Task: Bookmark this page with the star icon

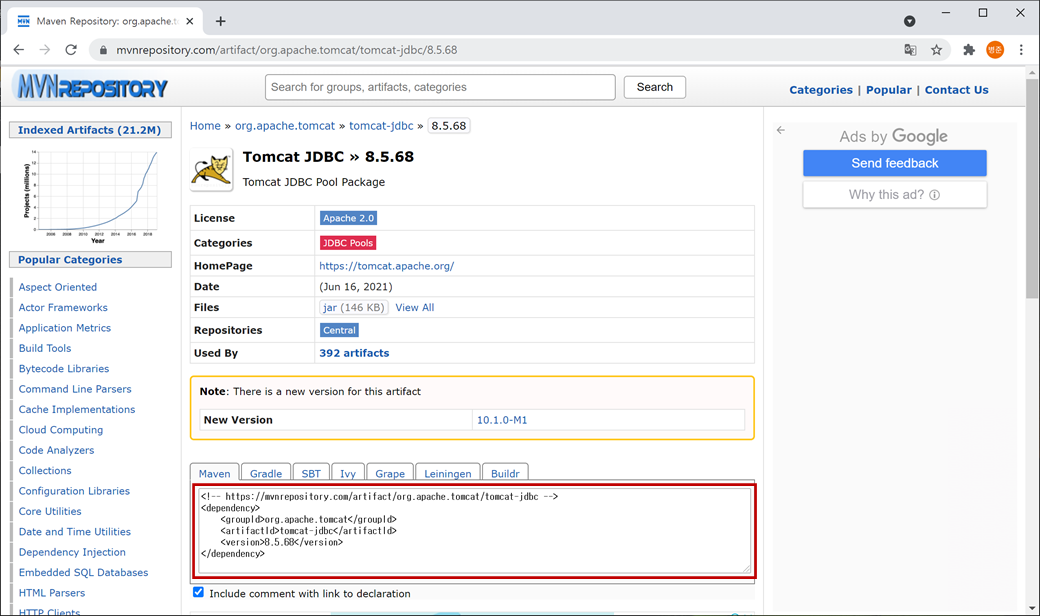Action: pos(936,50)
